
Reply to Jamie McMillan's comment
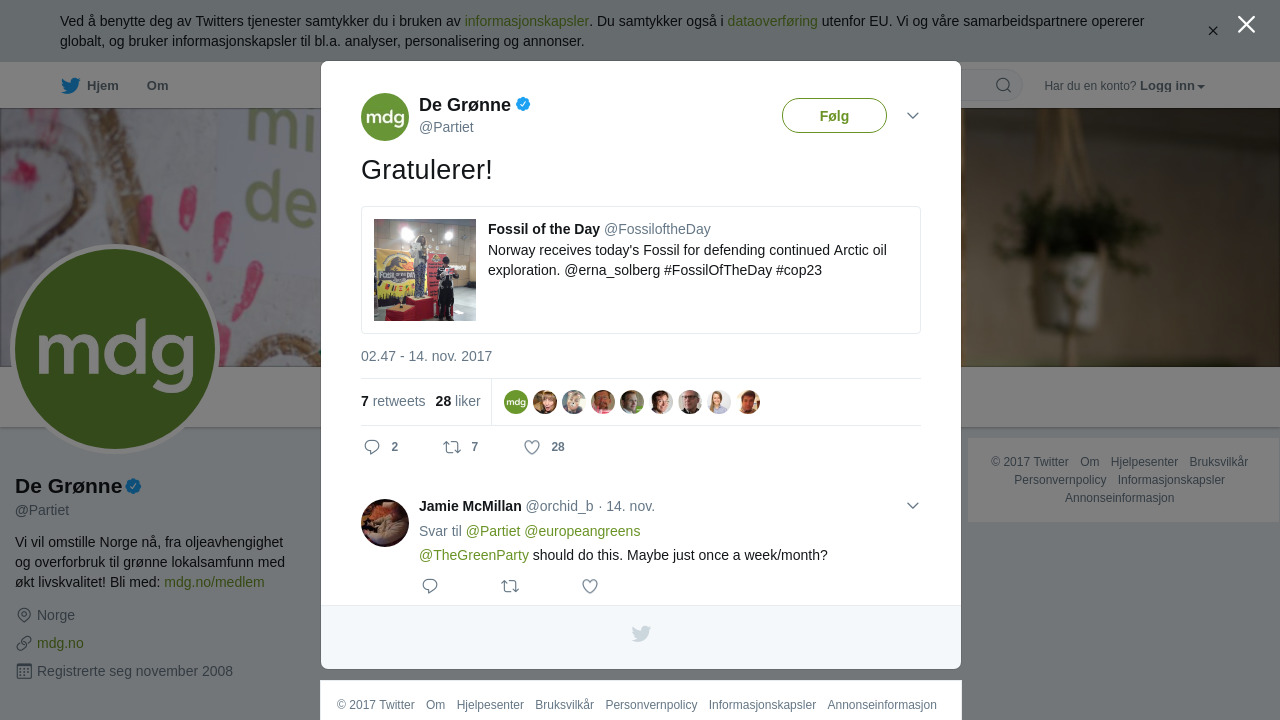pyautogui.click(x=430, y=586)
